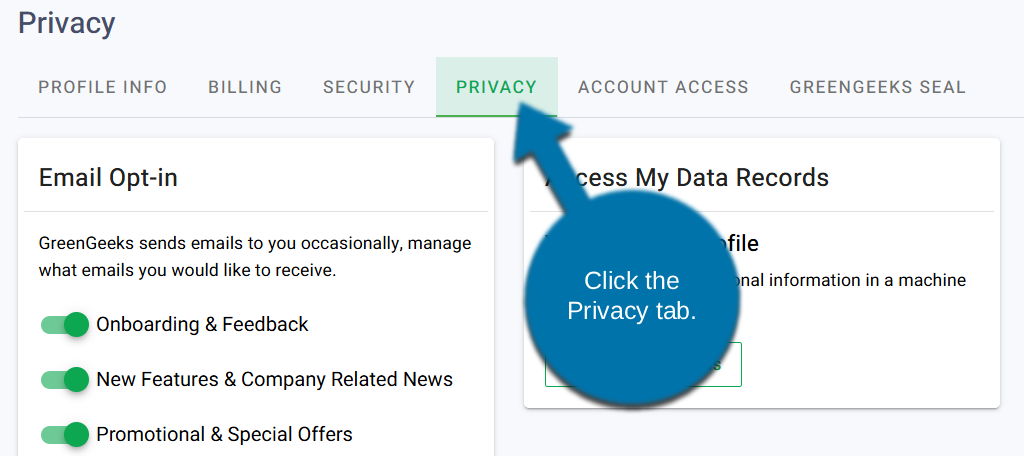Screen dimensions: 1024x456
Task: Switch to the GreenGeeks Seal tab
Action: tap(877, 87)
